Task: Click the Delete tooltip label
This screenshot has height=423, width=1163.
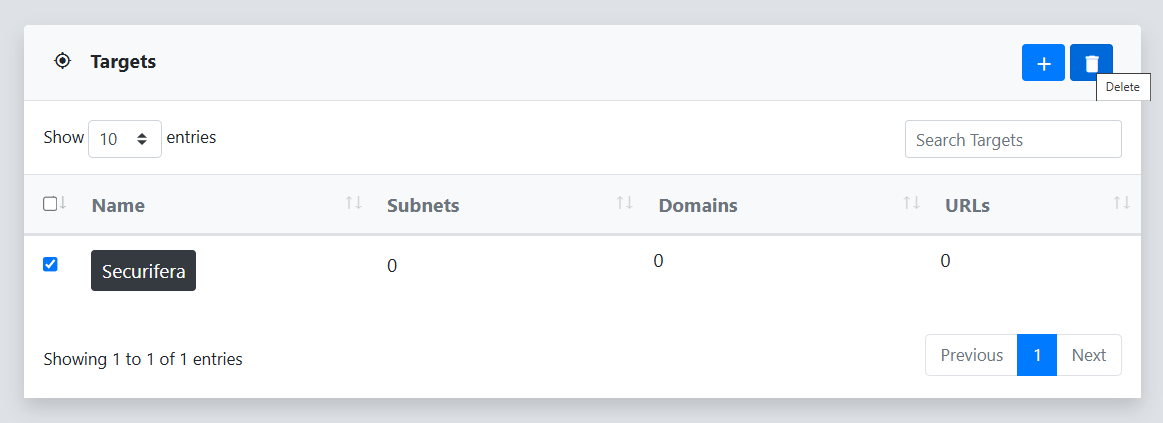Action: tap(1122, 87)
